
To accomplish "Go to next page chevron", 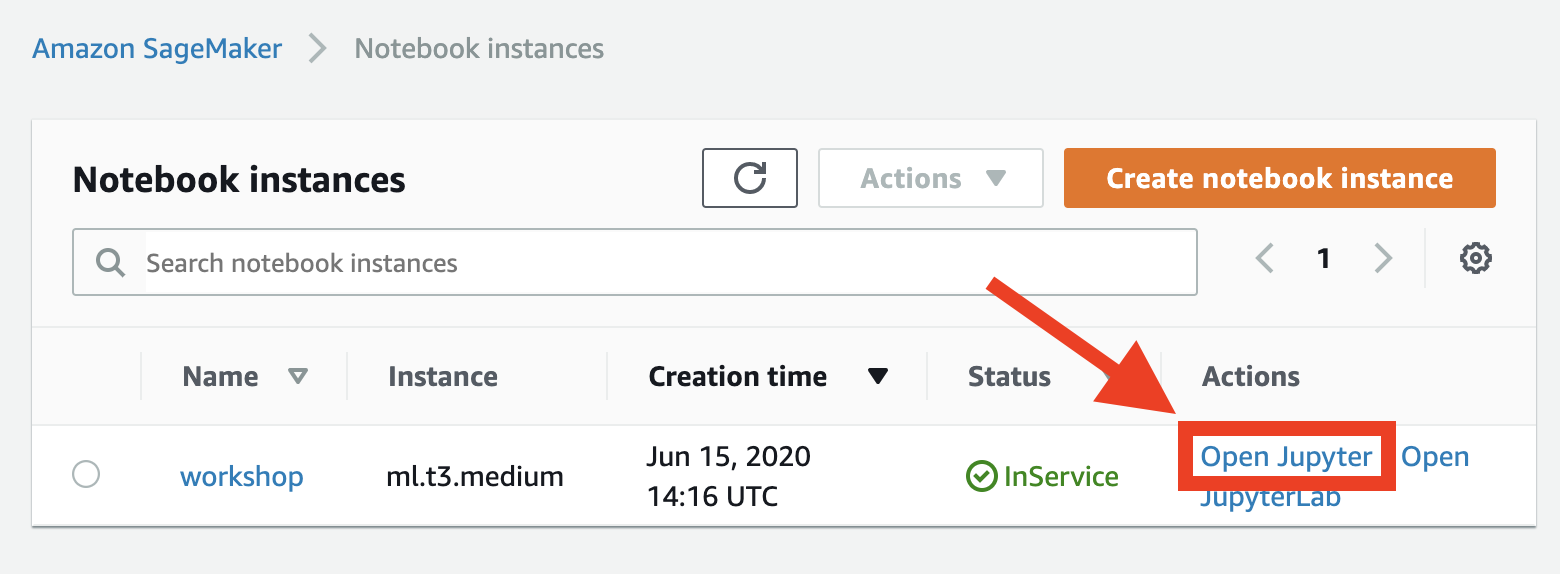I will click(1383, 259).
